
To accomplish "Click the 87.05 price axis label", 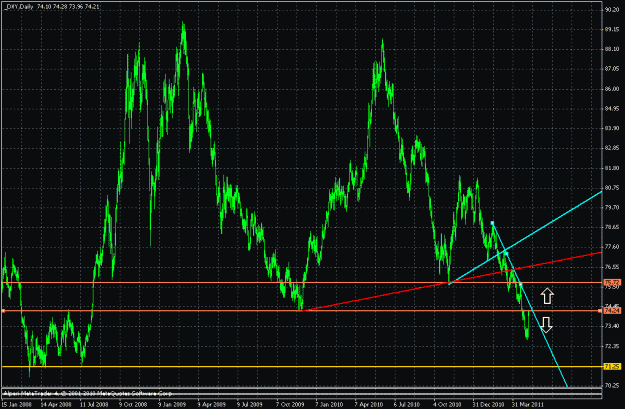I will coord(612,69).
